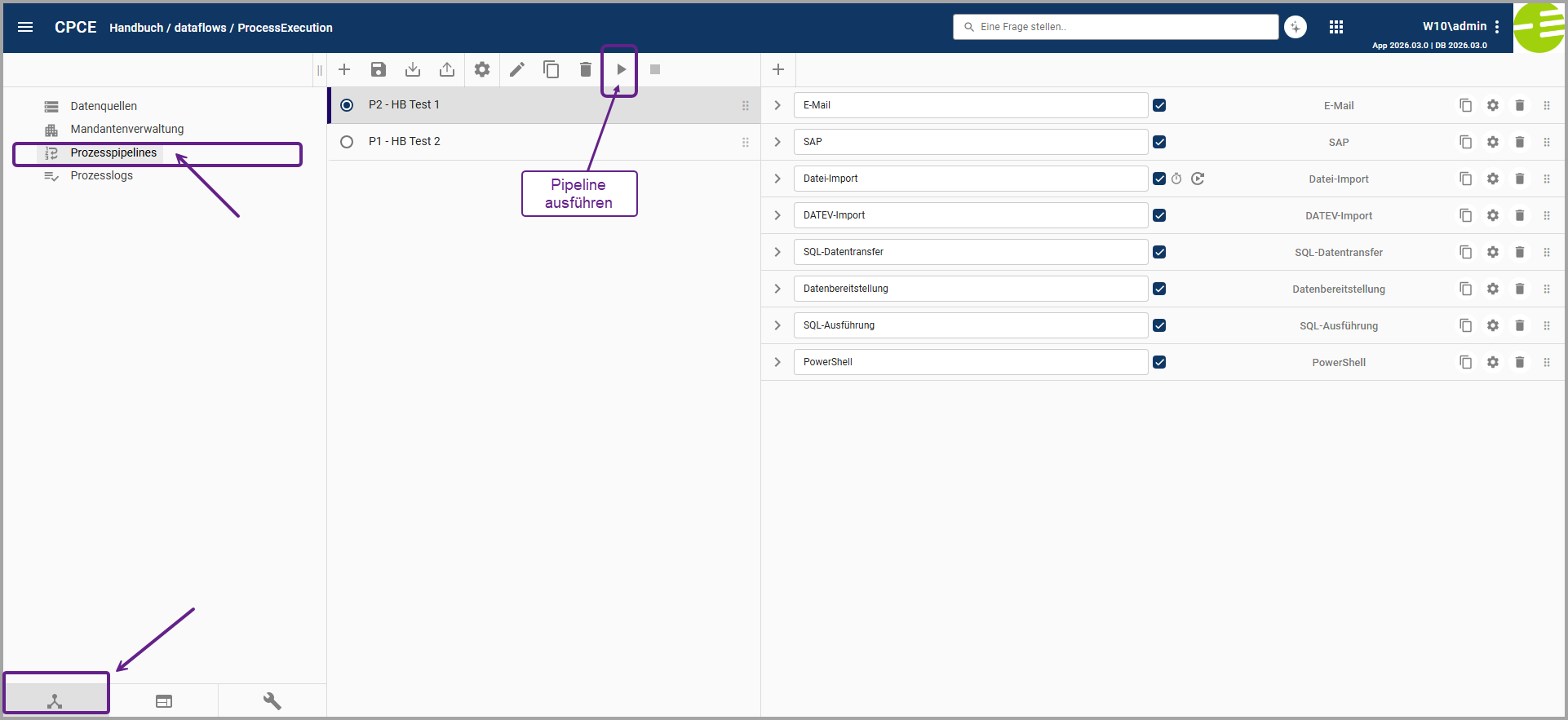Screen dimensions: 1568x720
Task: Click the import (download) pipeline icon
Action: pyautogui.click(x=413, y=69)
